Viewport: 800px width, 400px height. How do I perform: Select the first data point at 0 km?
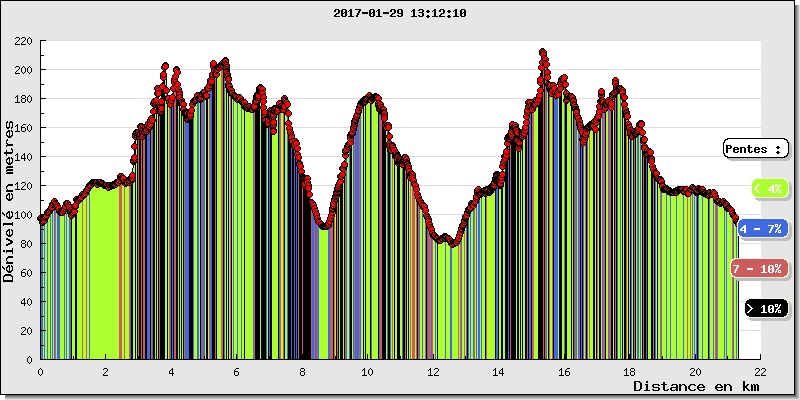click(41, 219)
